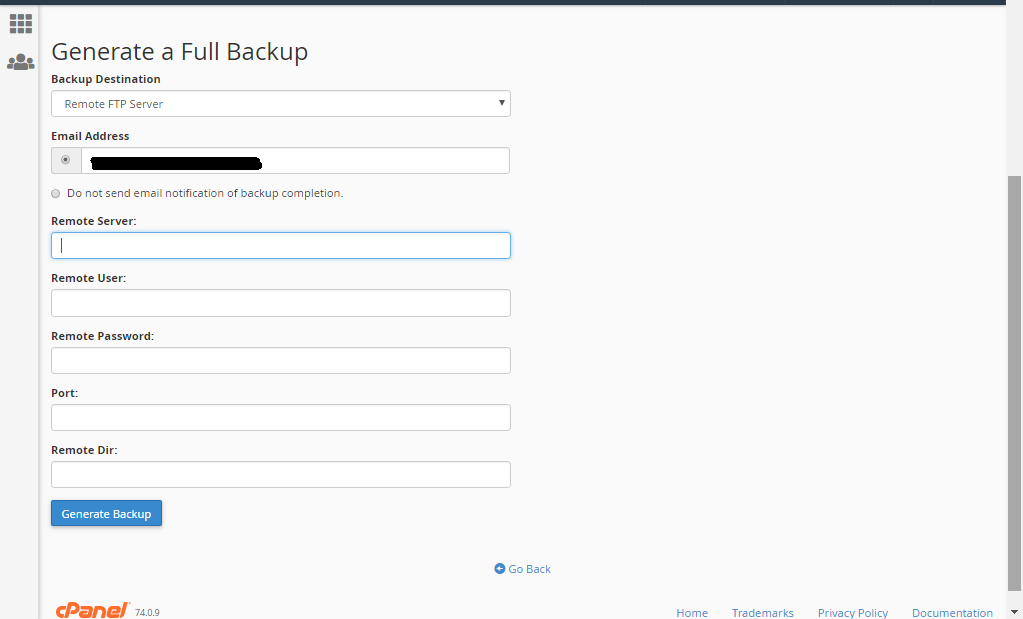Click the scrollbar down arrow
Image resolution: width=1023 pixels, height=619 pixels.
click(1015, 612)
